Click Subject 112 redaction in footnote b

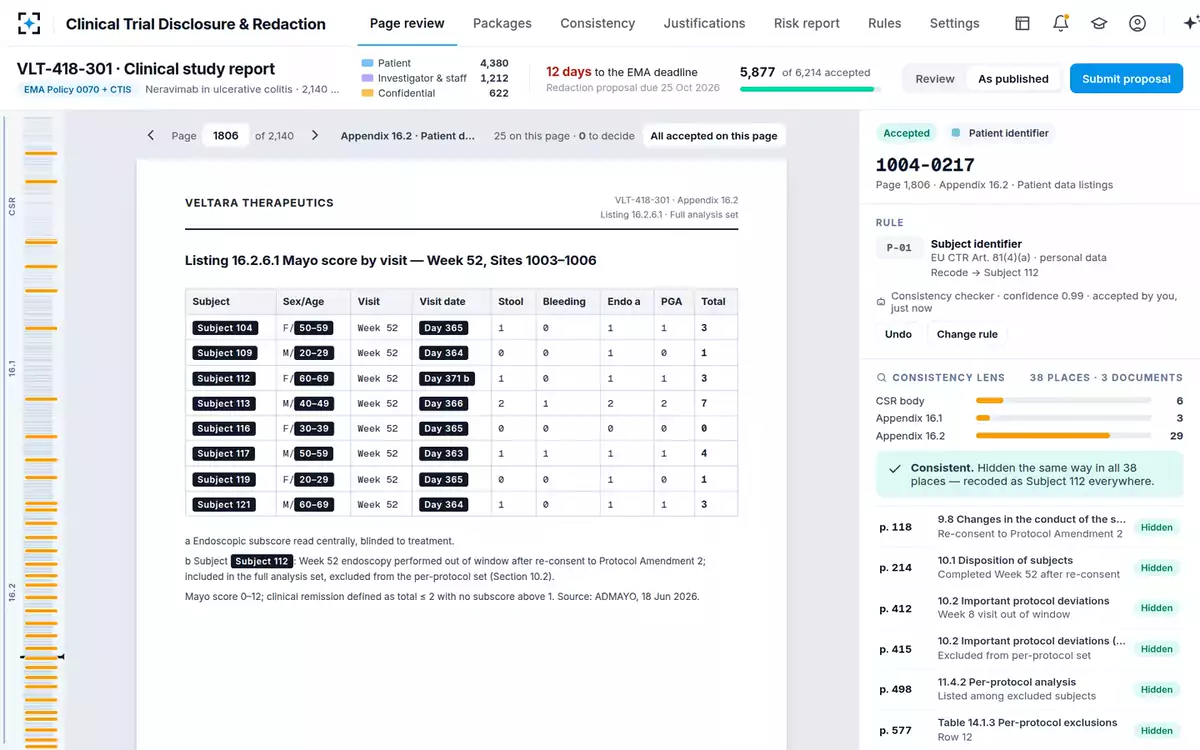click(262, 561)
